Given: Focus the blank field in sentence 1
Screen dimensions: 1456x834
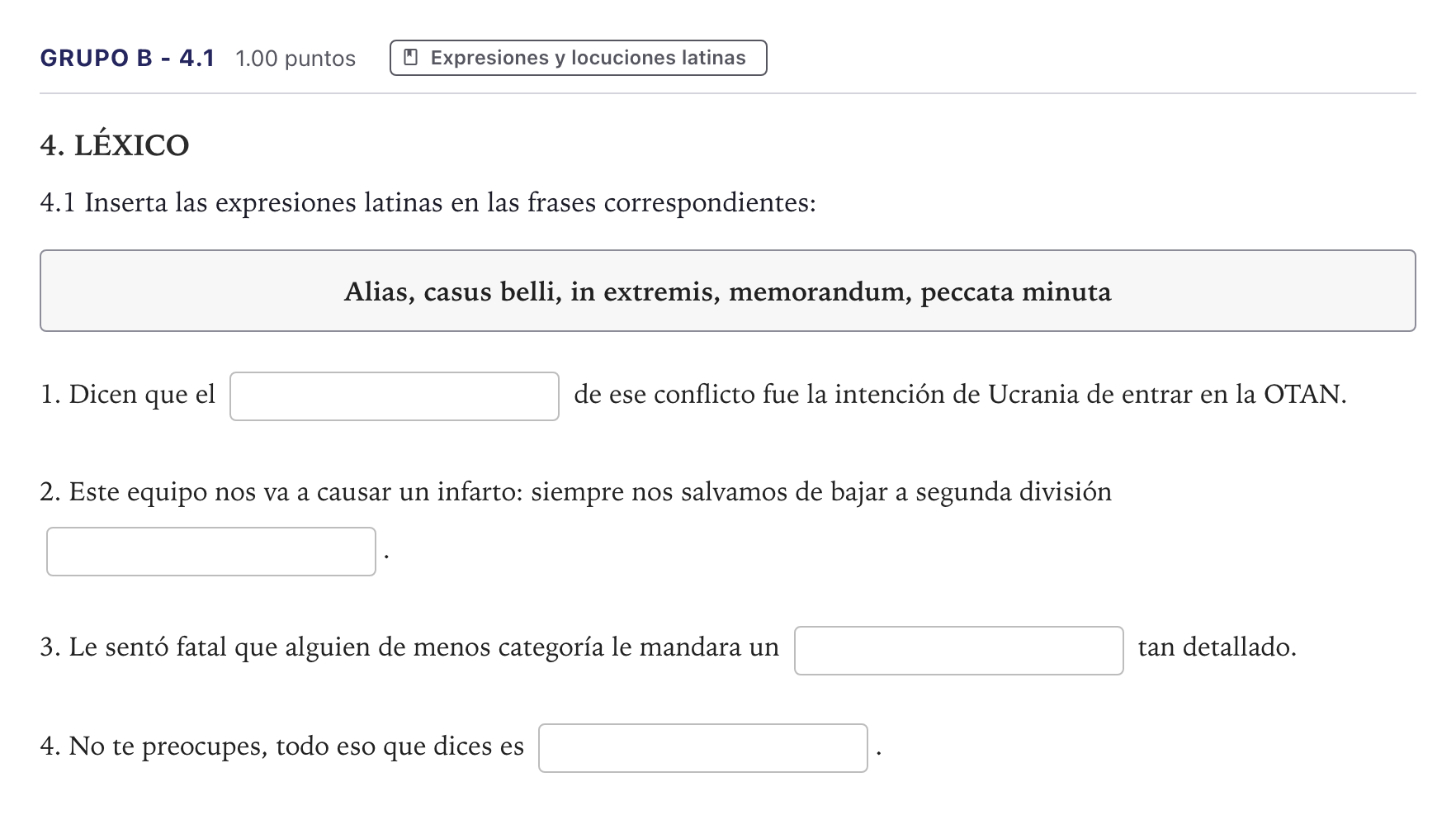Looking at the screenshot, I should pyautogui.click(x=395, y=396).
